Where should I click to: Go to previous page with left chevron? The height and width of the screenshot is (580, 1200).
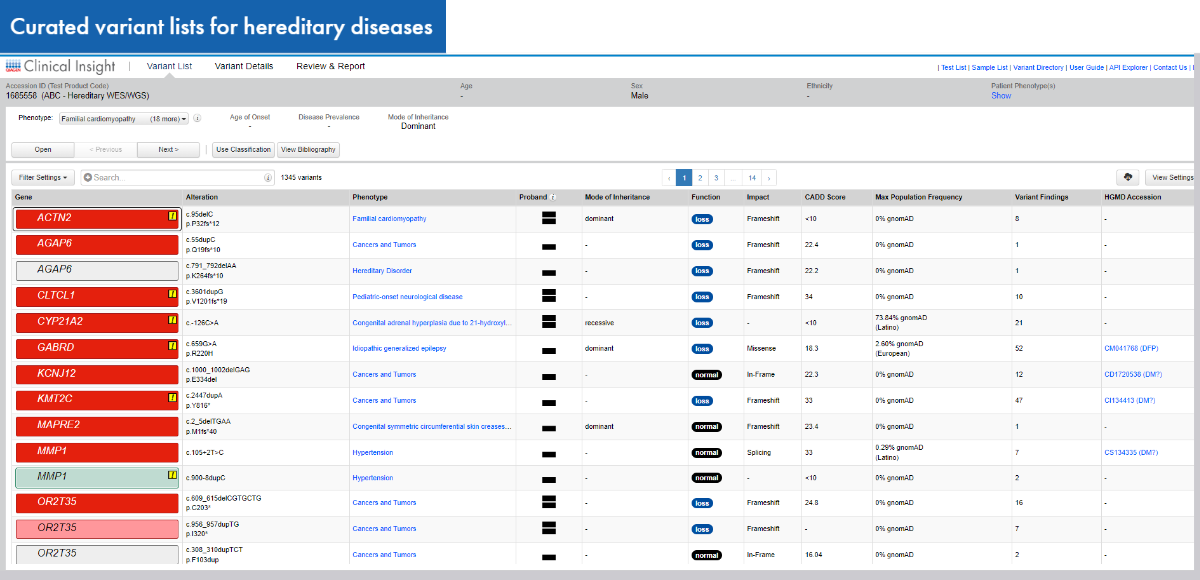coord(668,177)
